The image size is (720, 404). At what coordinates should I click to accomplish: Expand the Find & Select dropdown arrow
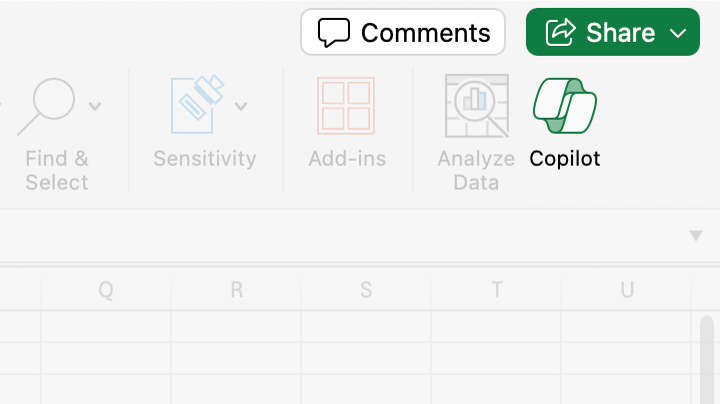(95, 106)
